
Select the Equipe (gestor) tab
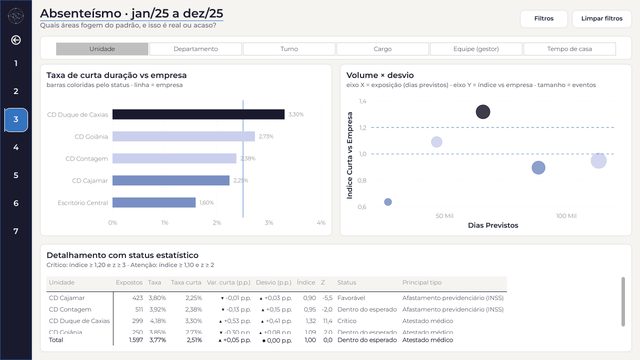476,49
